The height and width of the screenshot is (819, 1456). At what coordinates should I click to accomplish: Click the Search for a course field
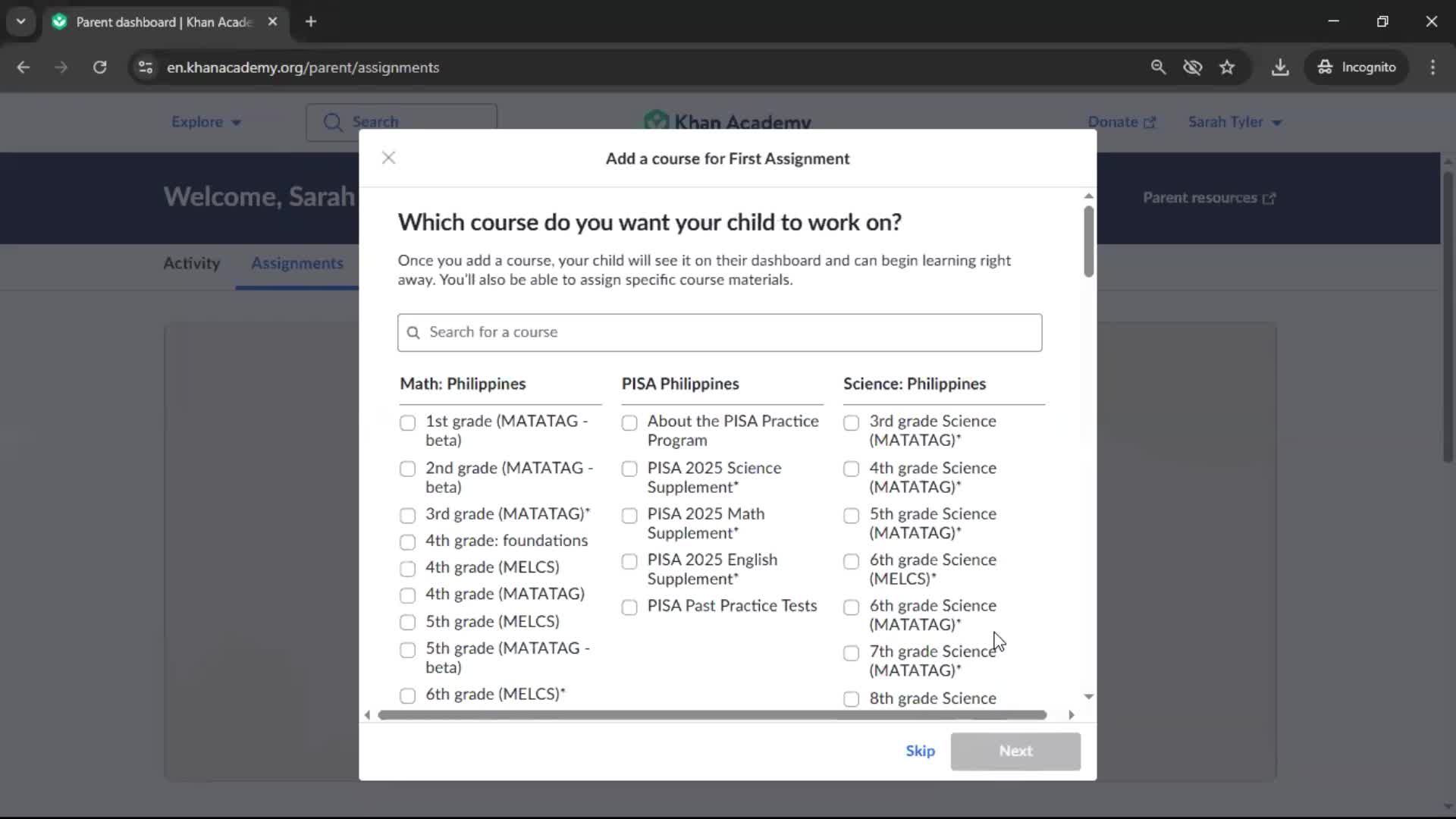(720, 332)
